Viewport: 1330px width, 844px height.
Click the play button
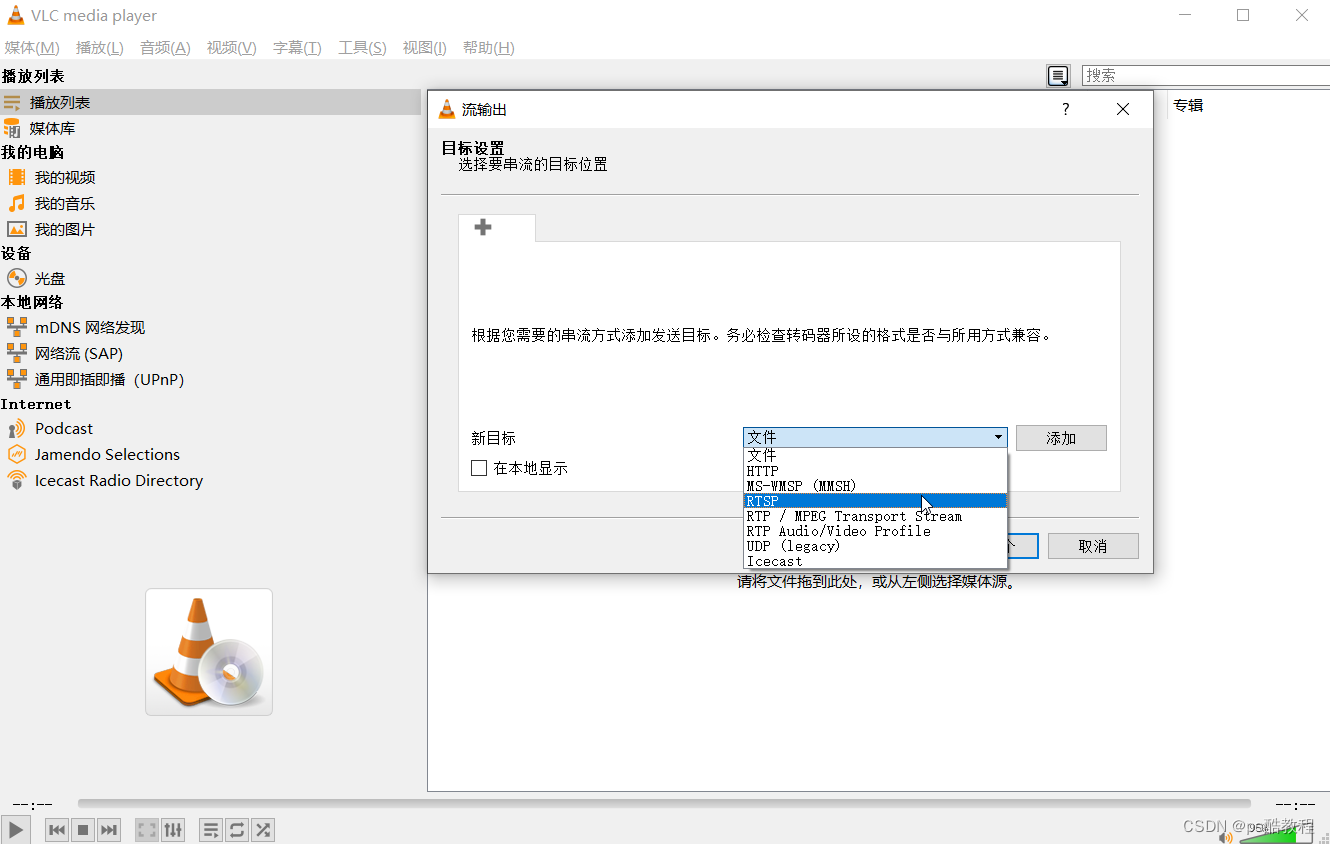point(15,829)
